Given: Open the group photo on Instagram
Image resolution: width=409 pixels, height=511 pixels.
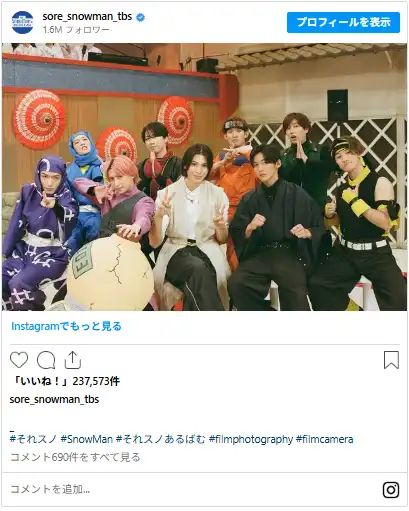Looking at the screenshot, I should [204, 177].
